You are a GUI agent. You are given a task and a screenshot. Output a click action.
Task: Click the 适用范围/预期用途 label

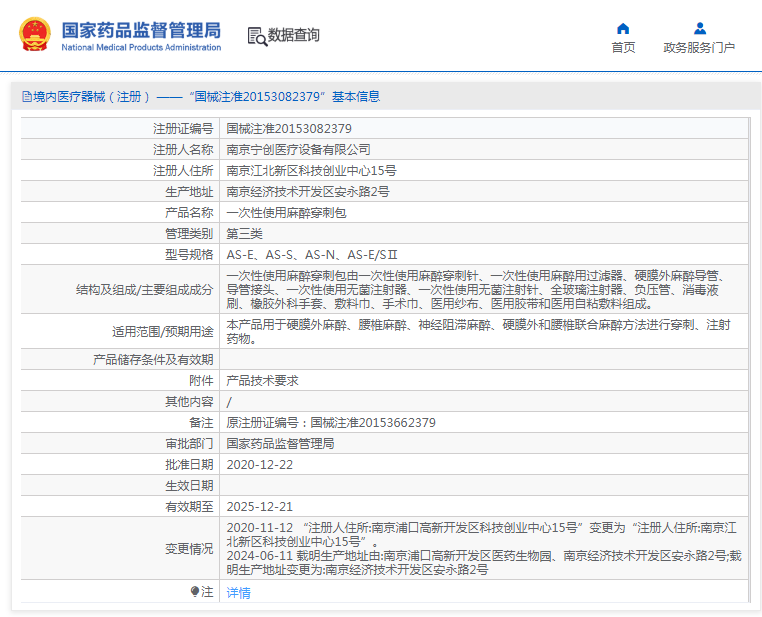tap(163, 331)
